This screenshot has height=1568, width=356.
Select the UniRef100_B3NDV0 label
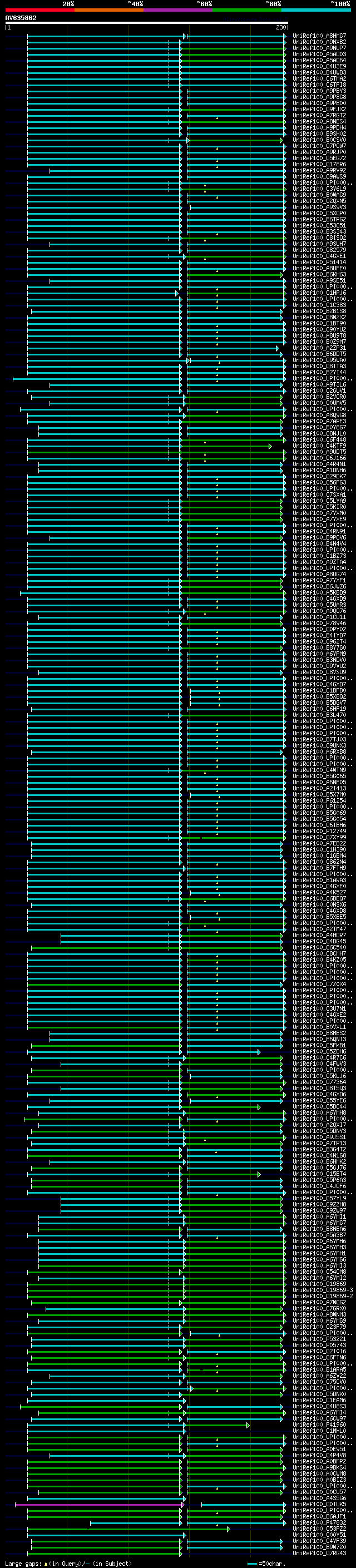(x=319, y=660)
